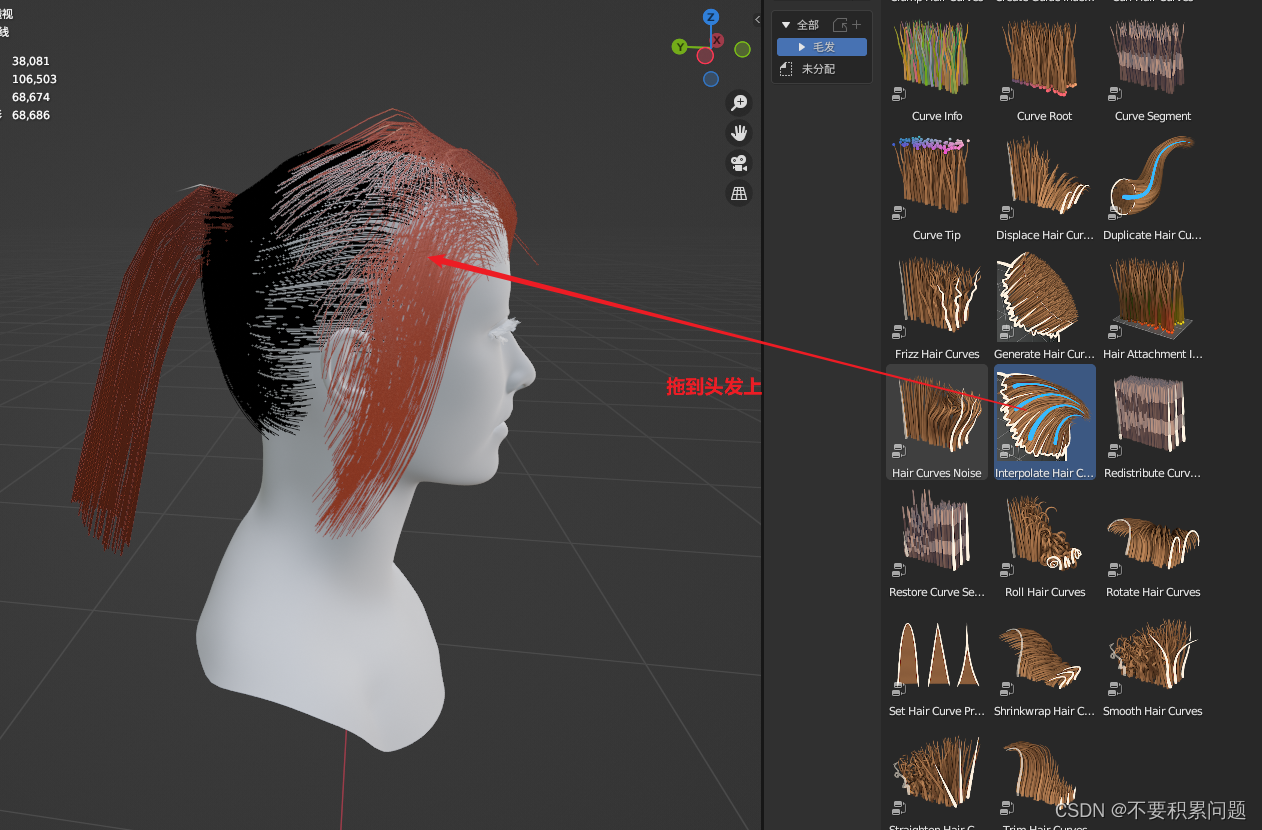The height and width of the screenshot is (830, 1262).
Task: Select the Hair Curves Noise asset
Action: click(937, 422)
